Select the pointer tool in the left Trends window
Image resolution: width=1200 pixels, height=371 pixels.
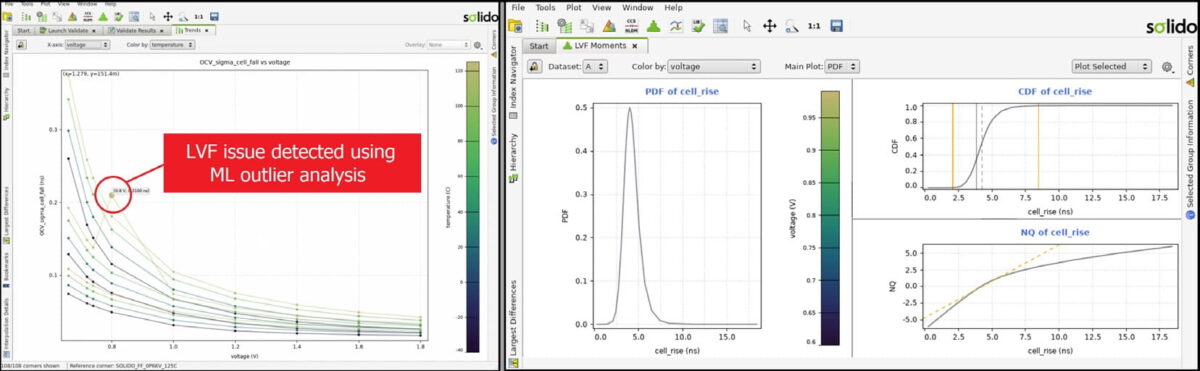152,17
